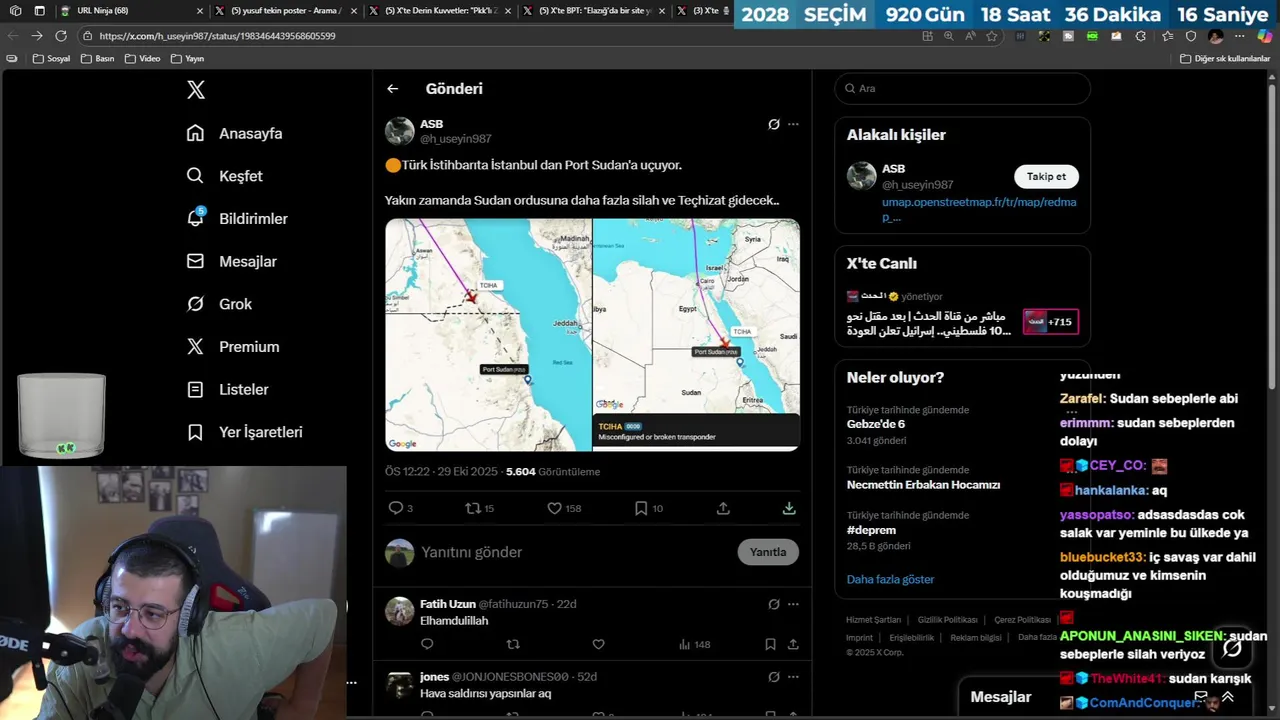
Task: Share Fatih Uzun's comment
Action: pyautogui.click(x=793, y=644)
